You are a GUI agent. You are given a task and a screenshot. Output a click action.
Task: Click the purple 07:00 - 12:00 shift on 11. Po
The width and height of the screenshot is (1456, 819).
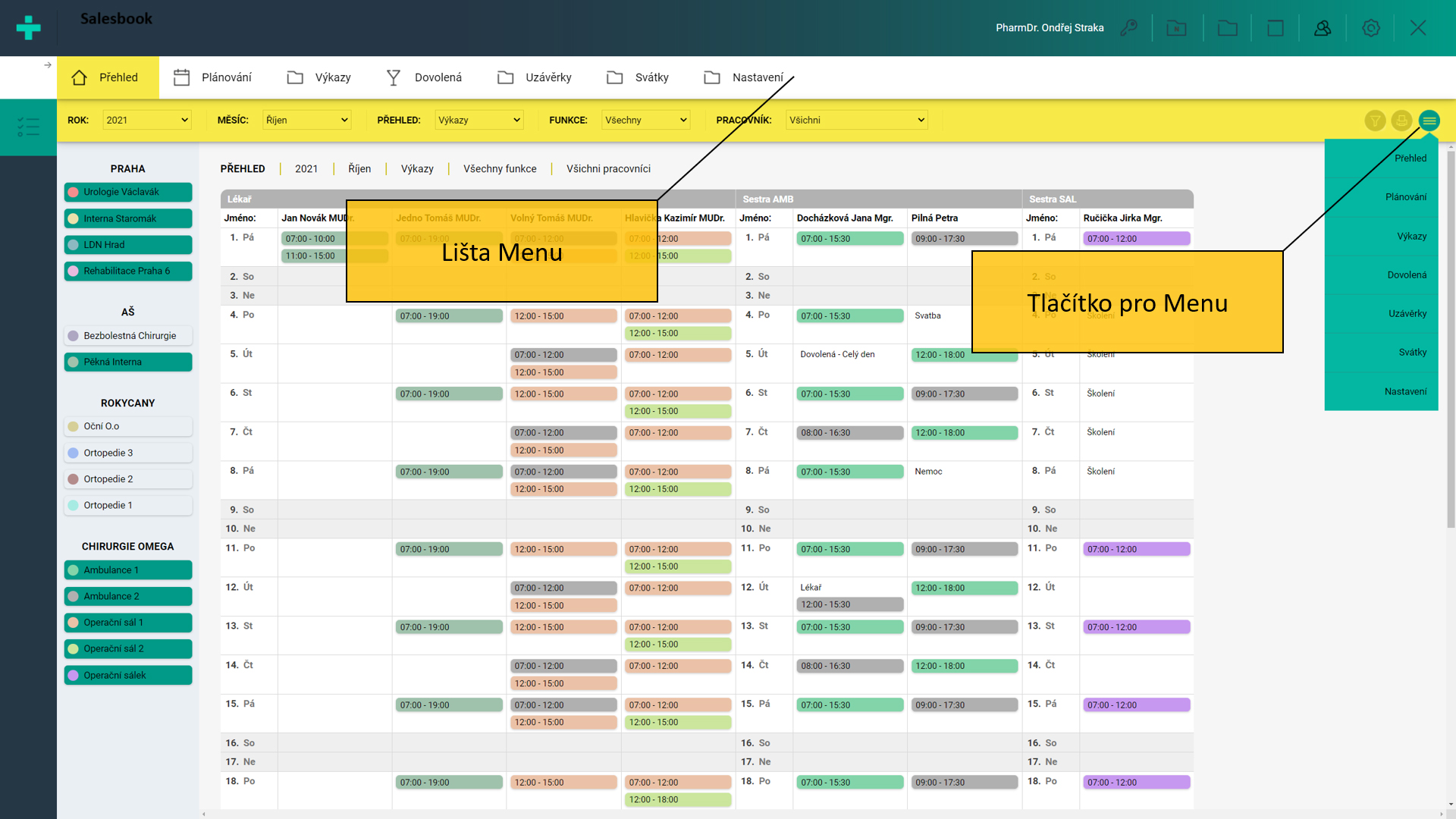1135,549
